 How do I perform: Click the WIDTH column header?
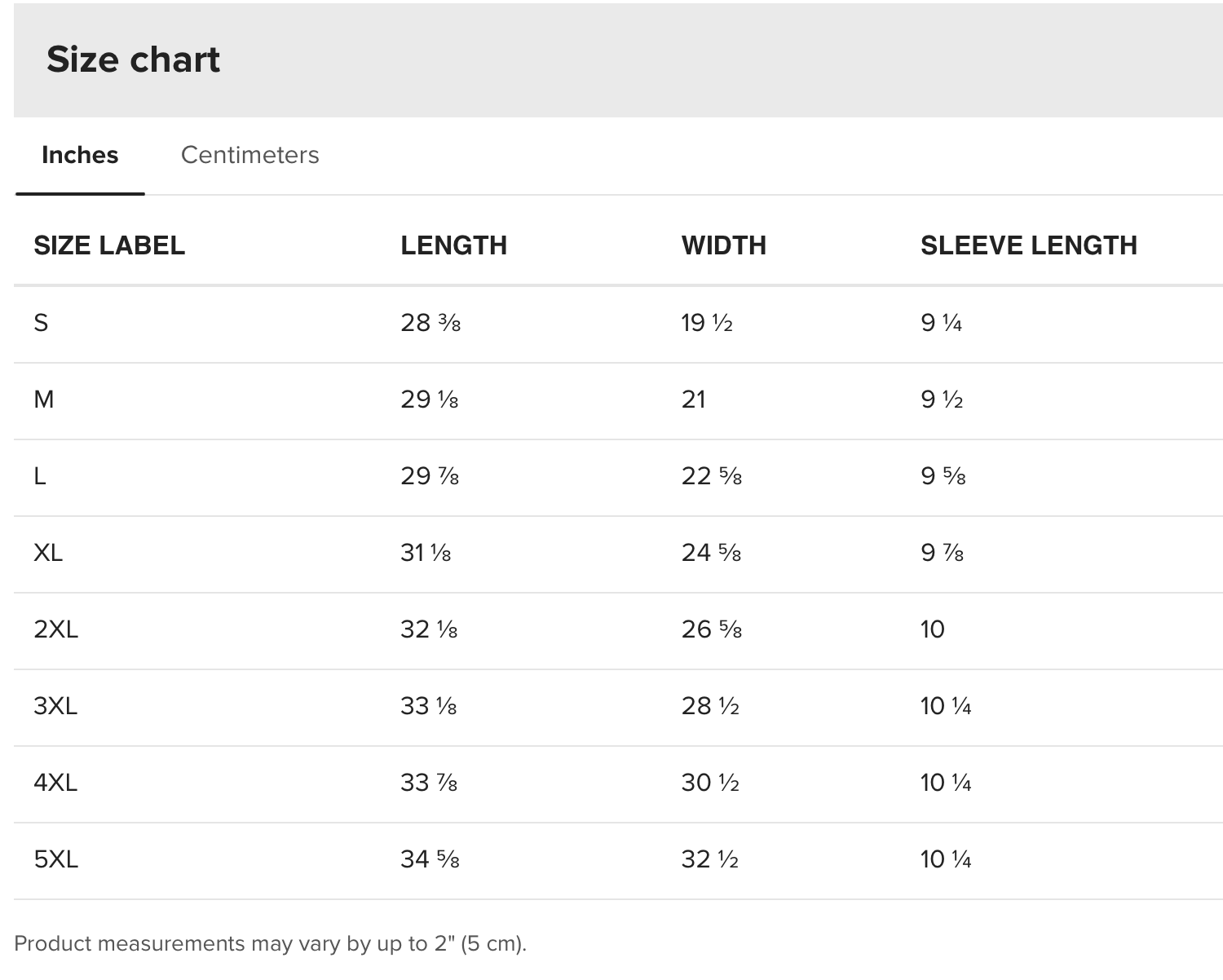[724, 245]
